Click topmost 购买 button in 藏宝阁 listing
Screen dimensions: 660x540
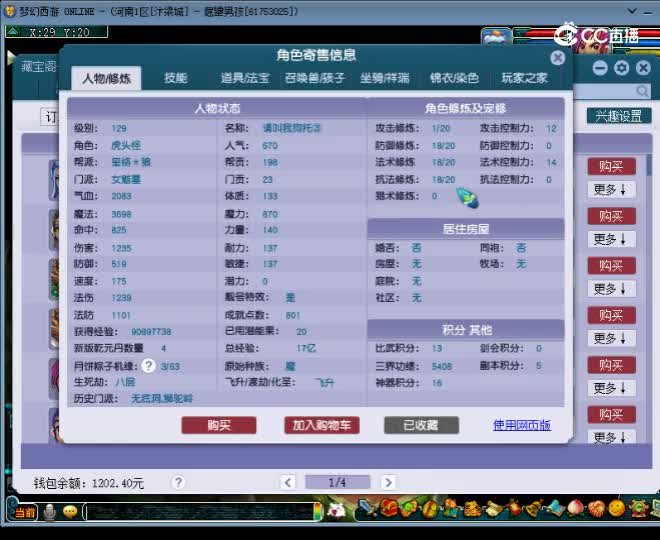point(611,166)
